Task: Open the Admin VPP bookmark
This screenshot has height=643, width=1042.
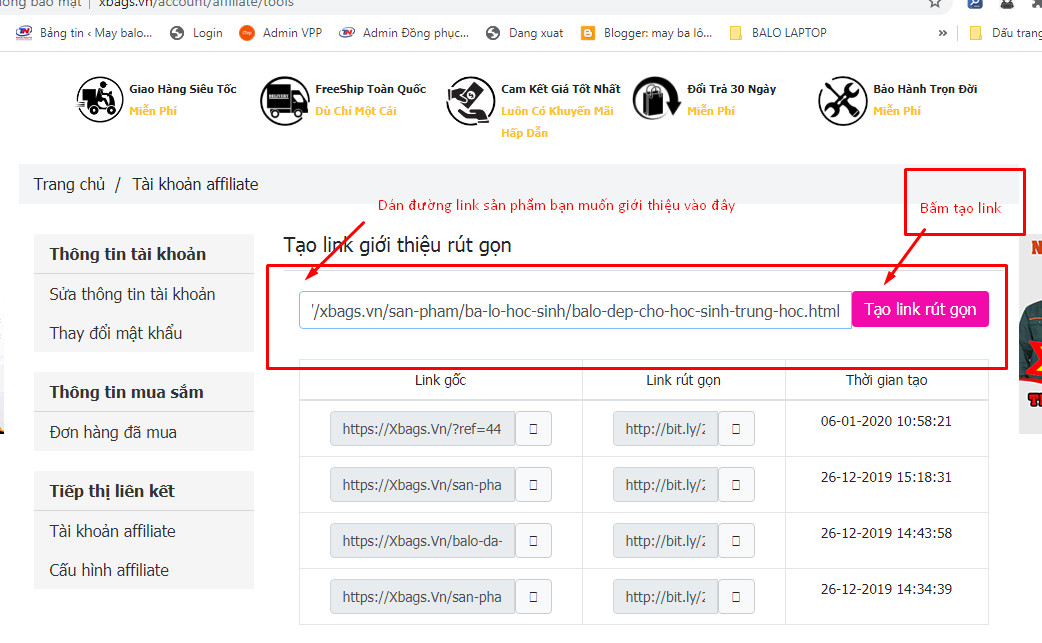Action: click(284, 33)
